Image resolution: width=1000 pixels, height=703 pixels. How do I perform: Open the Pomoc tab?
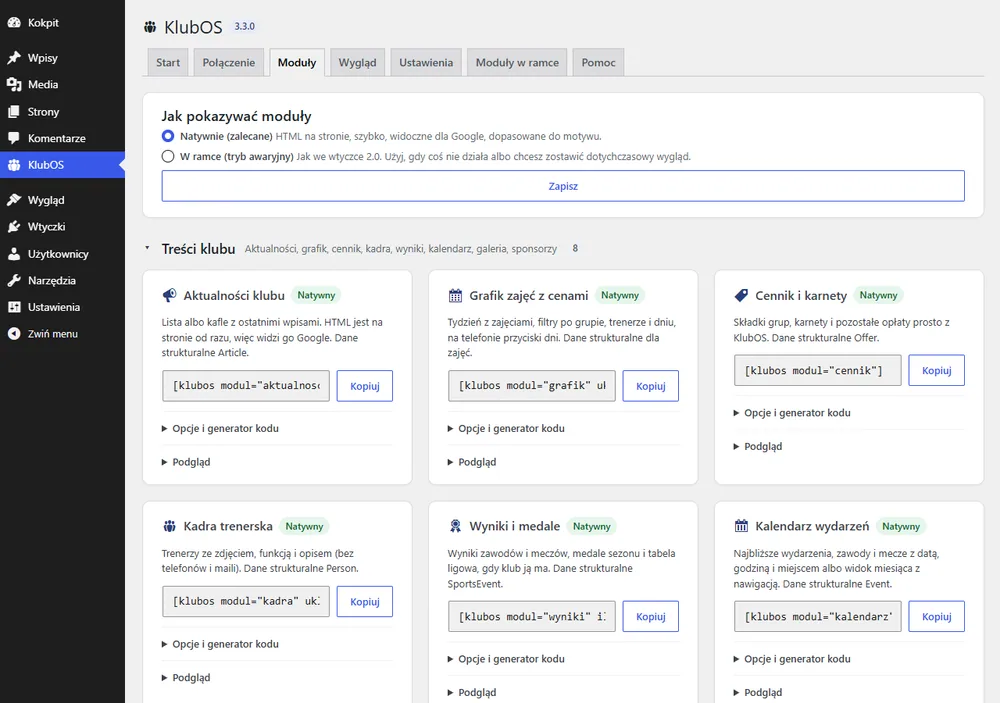[x=598, y=63]
